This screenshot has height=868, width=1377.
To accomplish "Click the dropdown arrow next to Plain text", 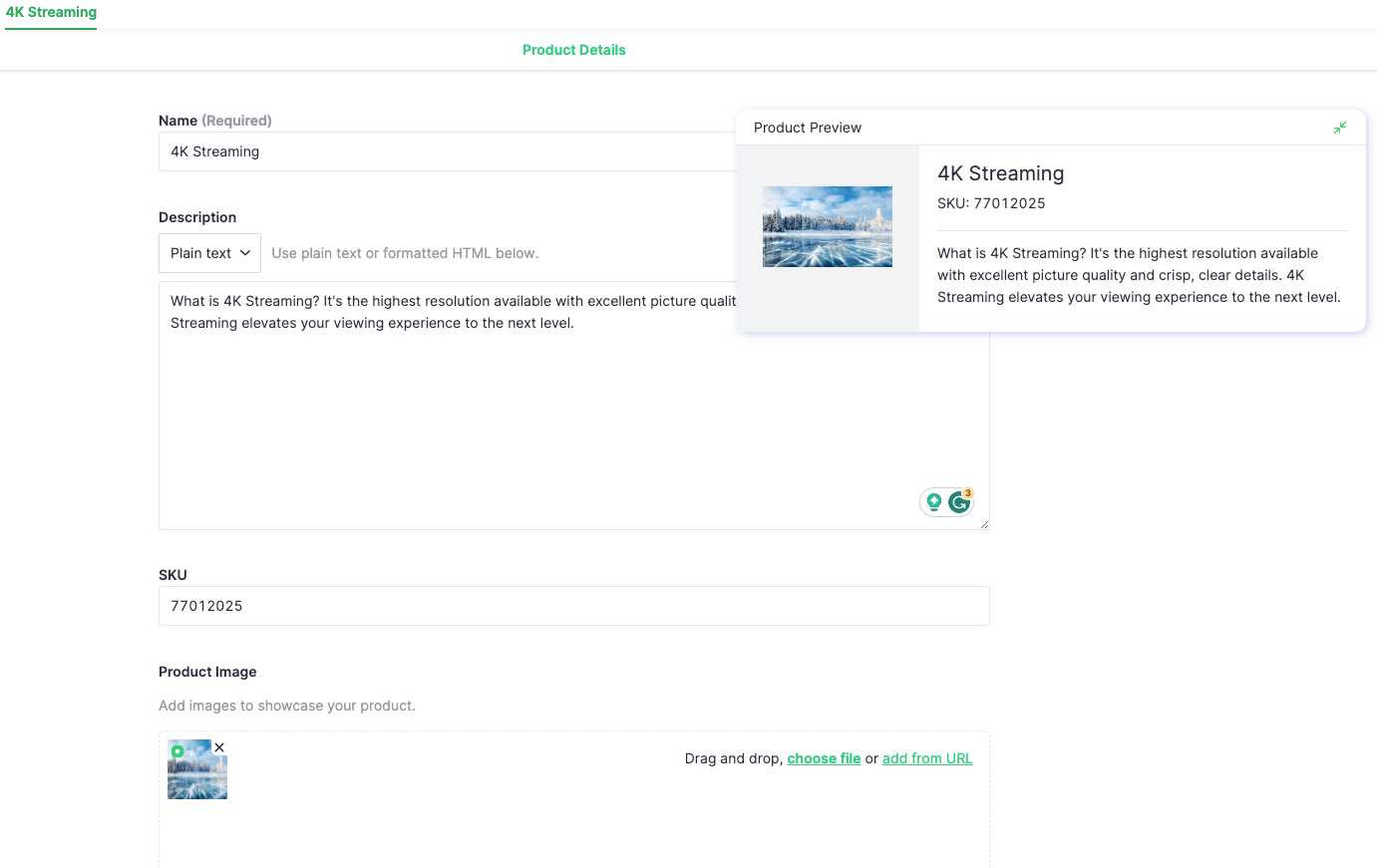I will point(245,253).
